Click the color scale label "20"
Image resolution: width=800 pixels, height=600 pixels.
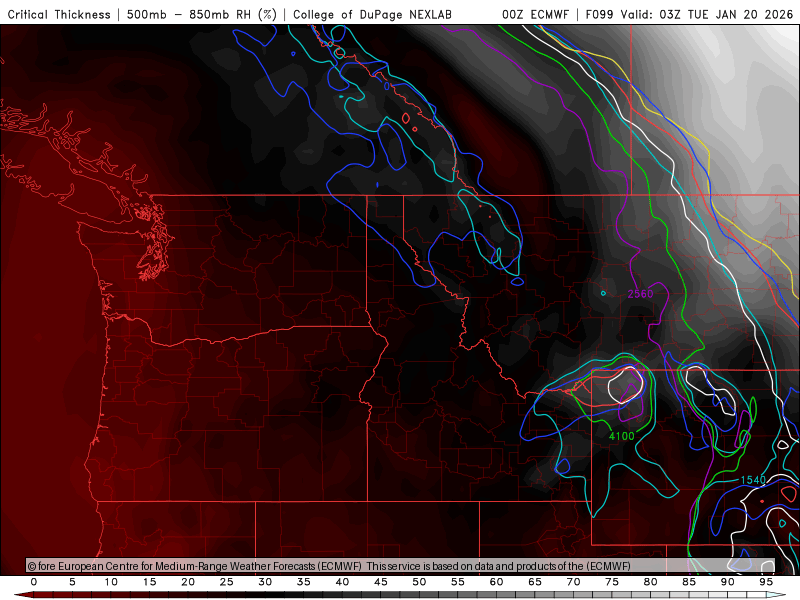[188, 582]
